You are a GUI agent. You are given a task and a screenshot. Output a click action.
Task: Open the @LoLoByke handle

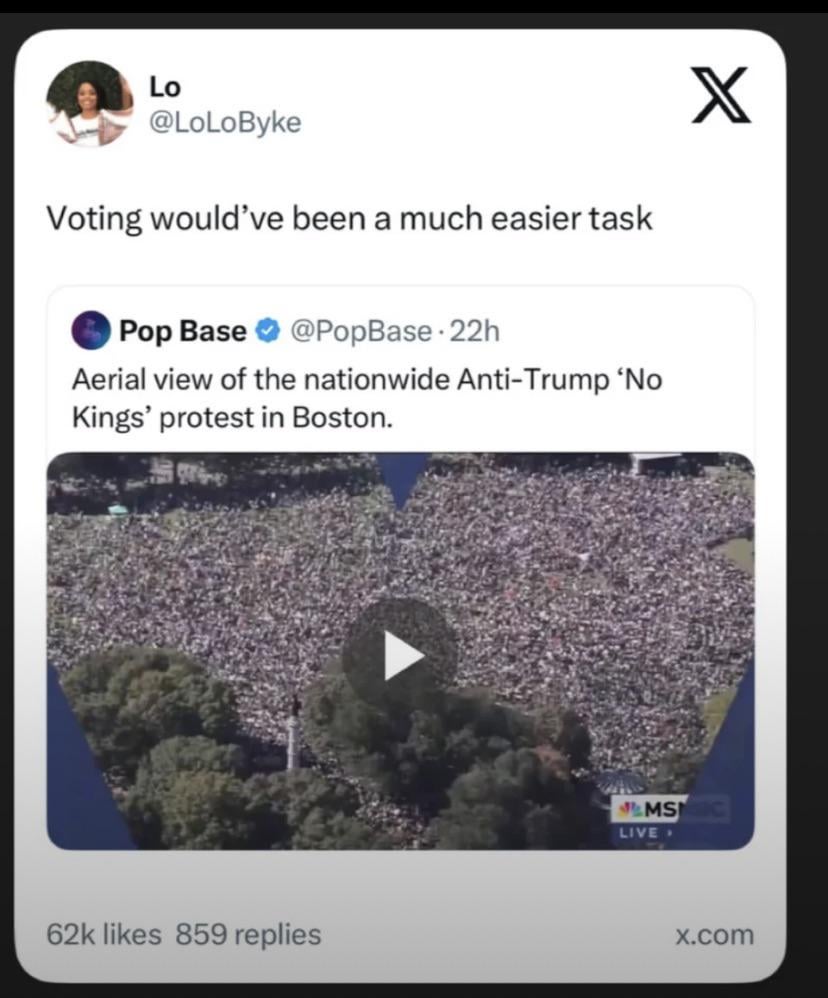pos(224,122)
